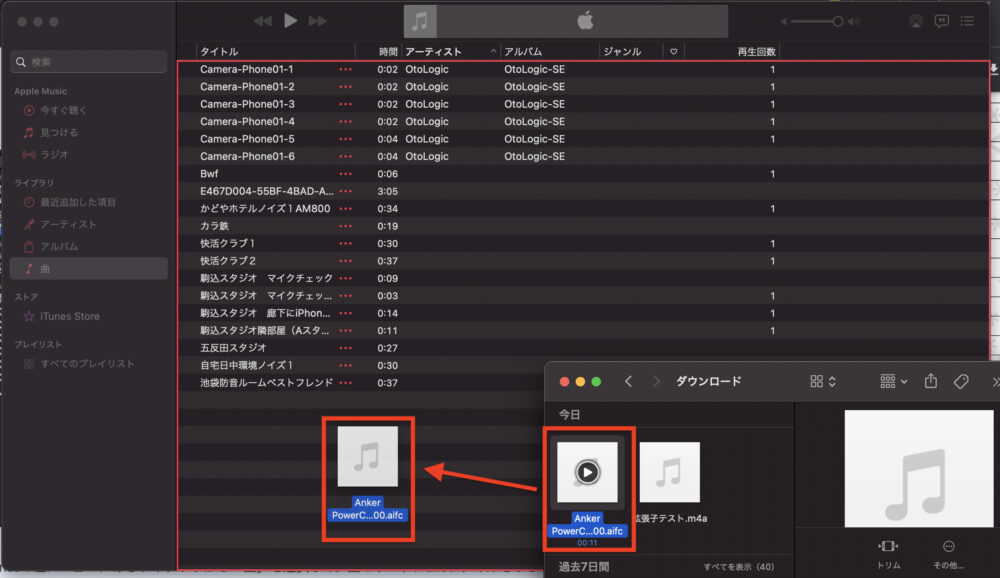Open アーティスト in the library sidebar
Screen dimensions: 1000x578
click(68, 225)
